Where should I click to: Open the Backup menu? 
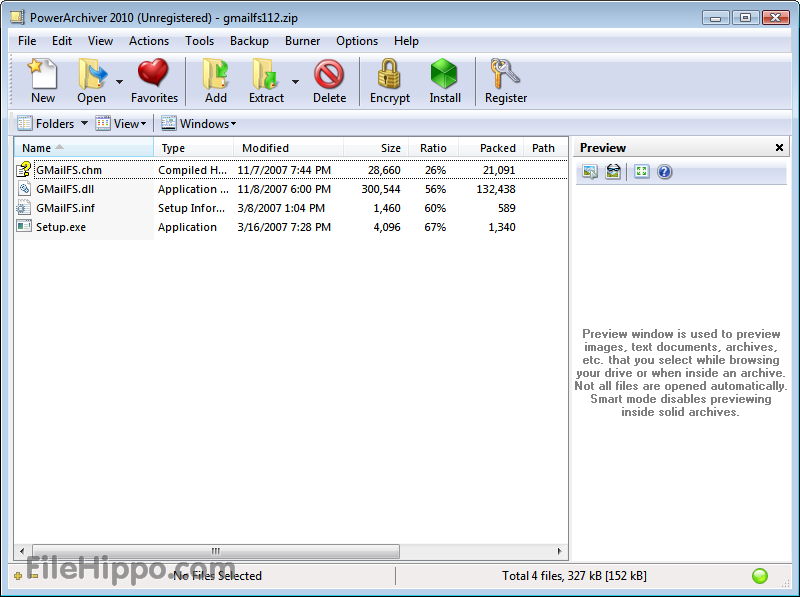click(x=249, y=41)
